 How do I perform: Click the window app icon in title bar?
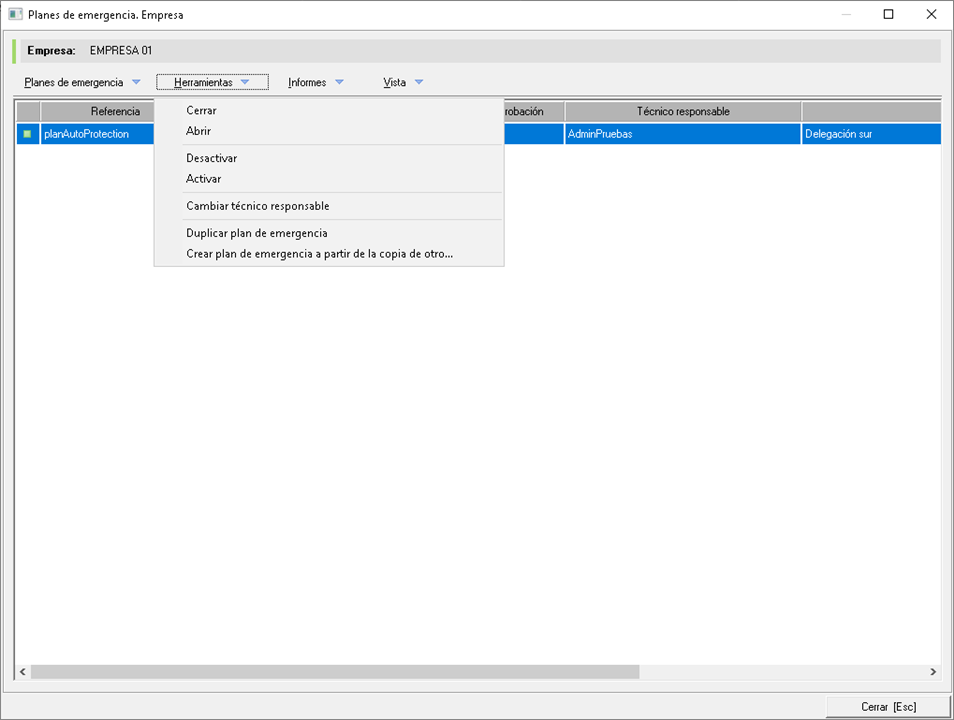pyautogui.click(x=15, y=15)
